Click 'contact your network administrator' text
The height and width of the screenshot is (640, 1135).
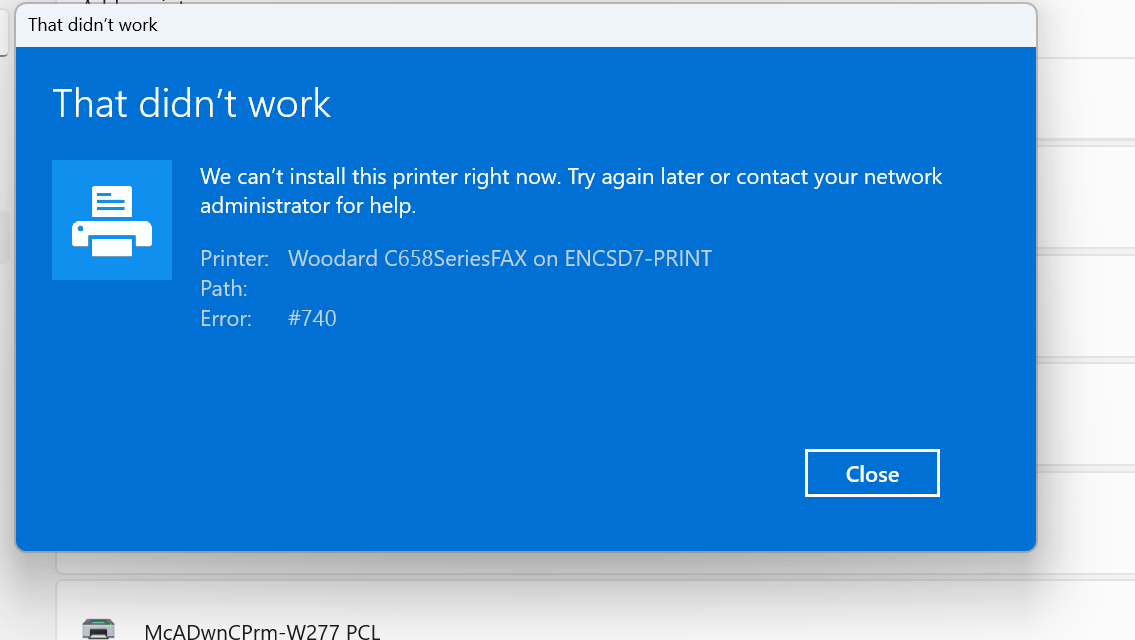click(x=839, y=177)
